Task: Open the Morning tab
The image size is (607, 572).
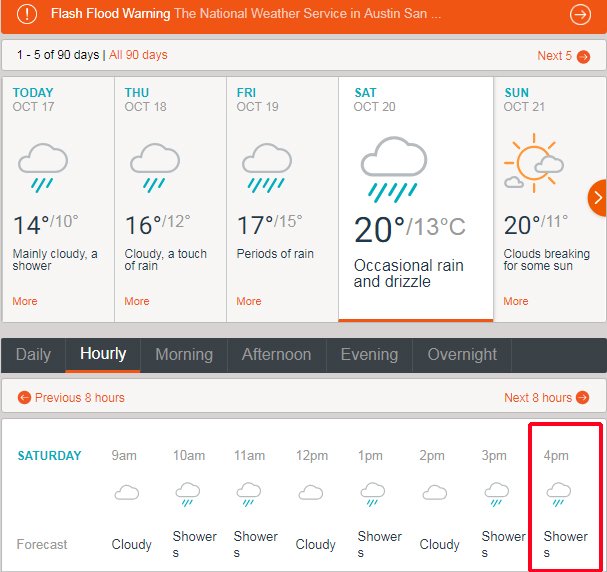Action: pos(184,355)
